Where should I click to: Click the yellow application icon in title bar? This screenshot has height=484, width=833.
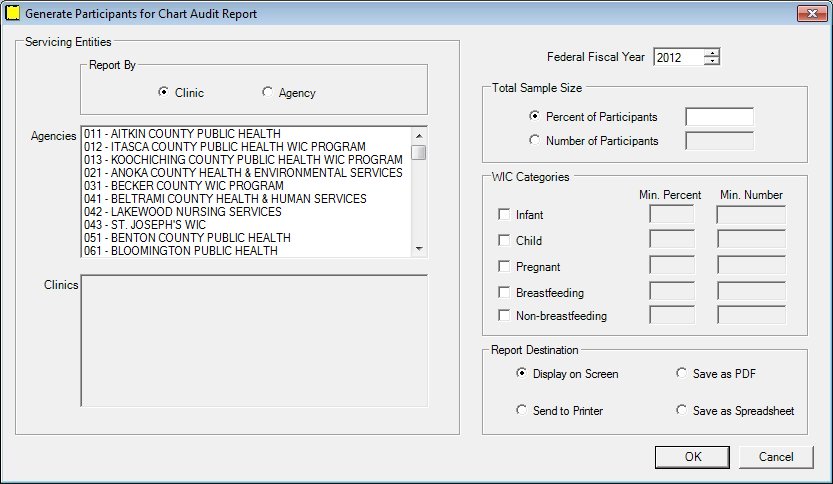[x=12, y=13]
